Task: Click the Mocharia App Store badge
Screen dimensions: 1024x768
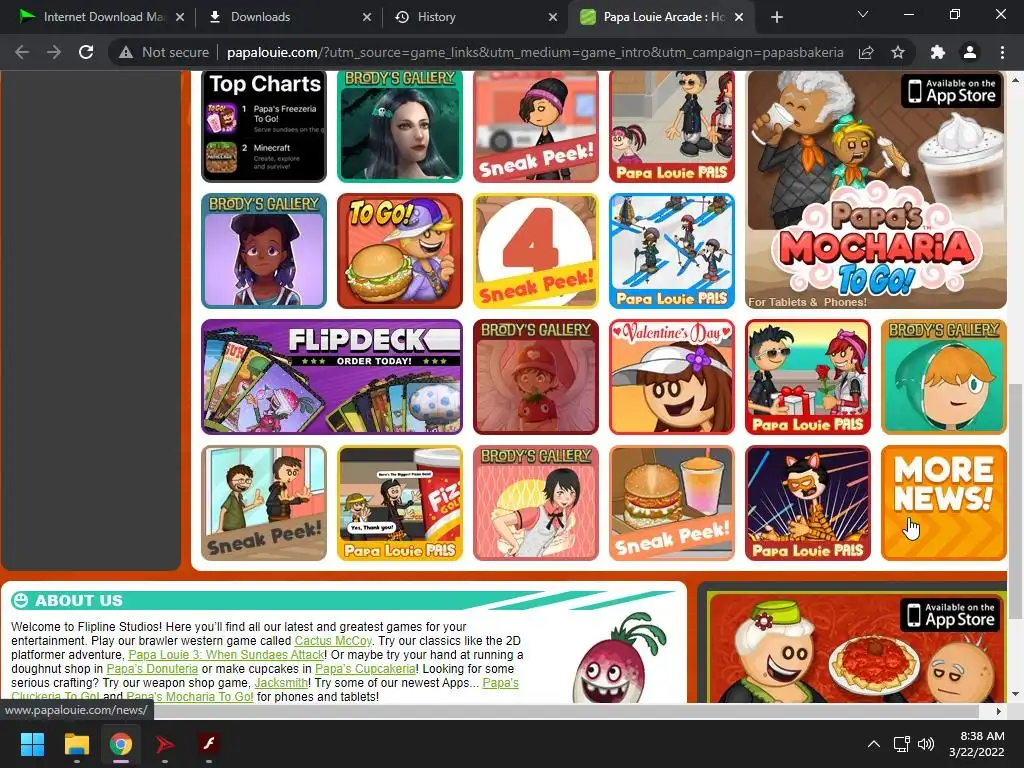Action: 953,91
